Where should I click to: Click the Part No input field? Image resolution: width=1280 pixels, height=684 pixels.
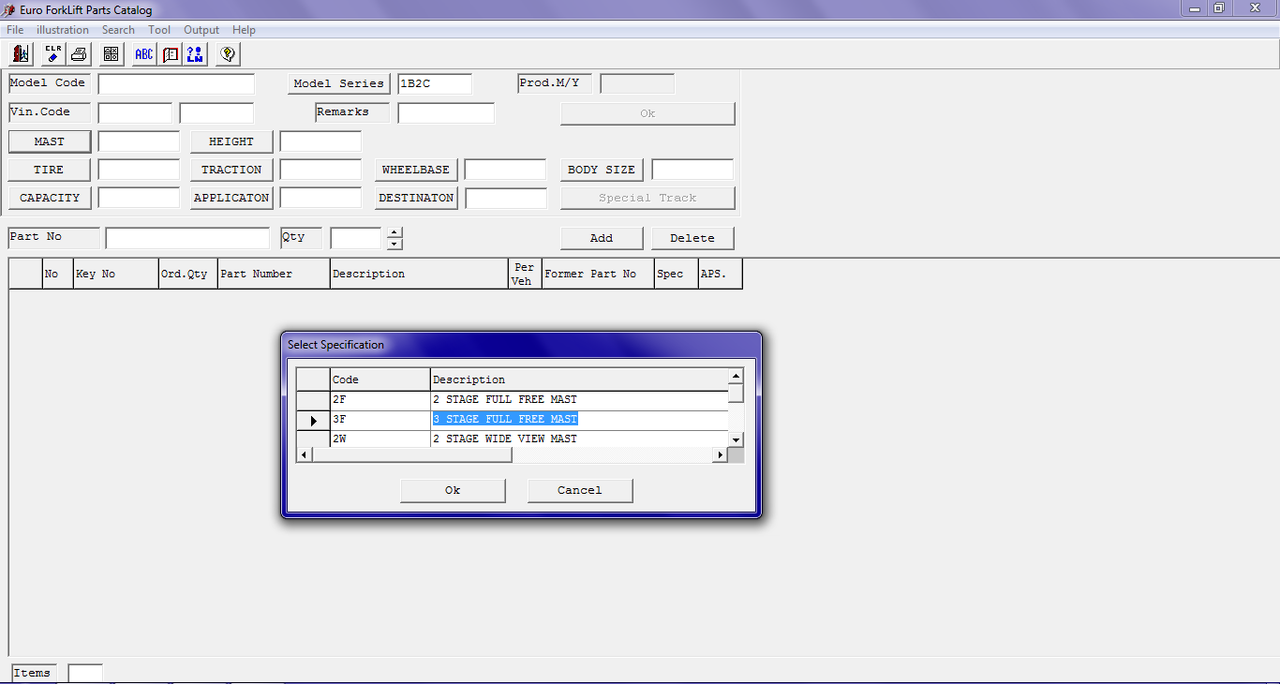click(x=188, y=238)
